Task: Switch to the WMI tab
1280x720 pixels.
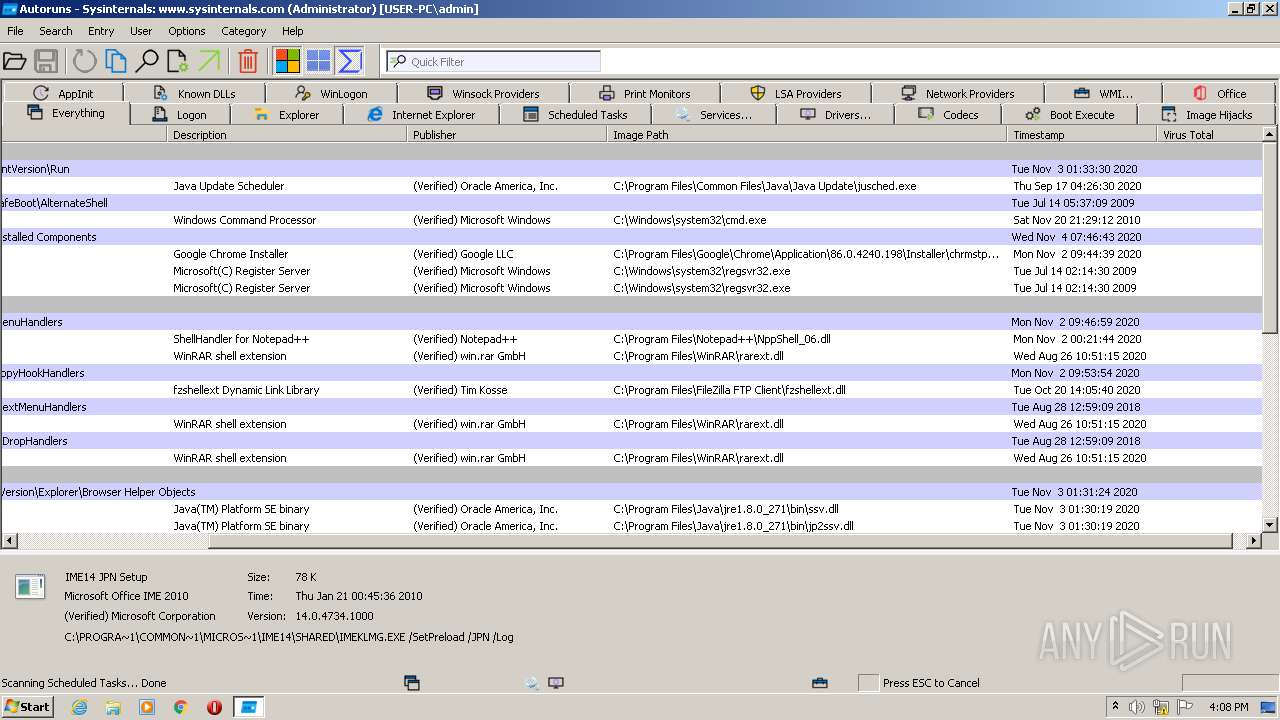Action: click(1103, 93)
